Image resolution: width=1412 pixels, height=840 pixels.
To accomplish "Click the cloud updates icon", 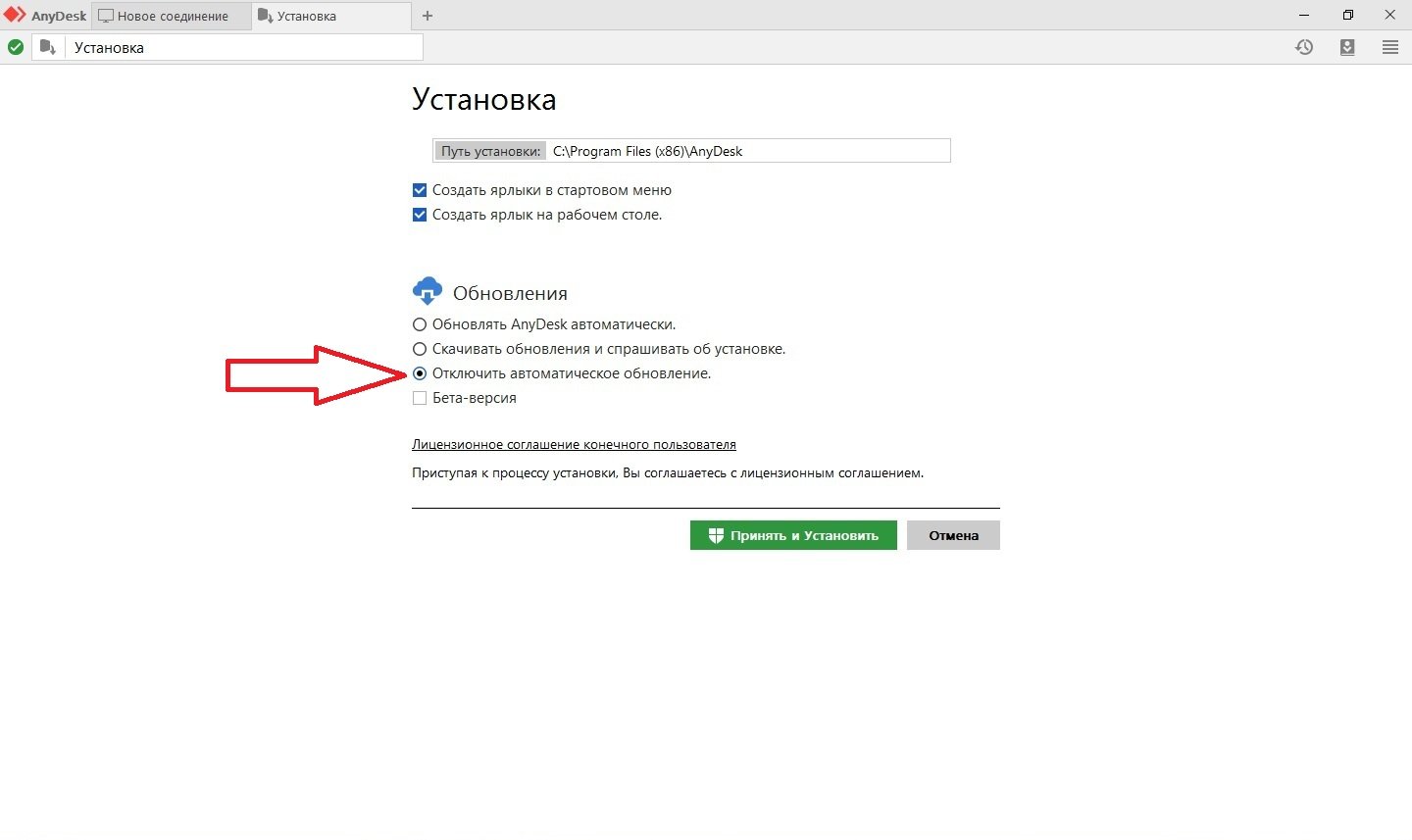I will click(428, 291).
